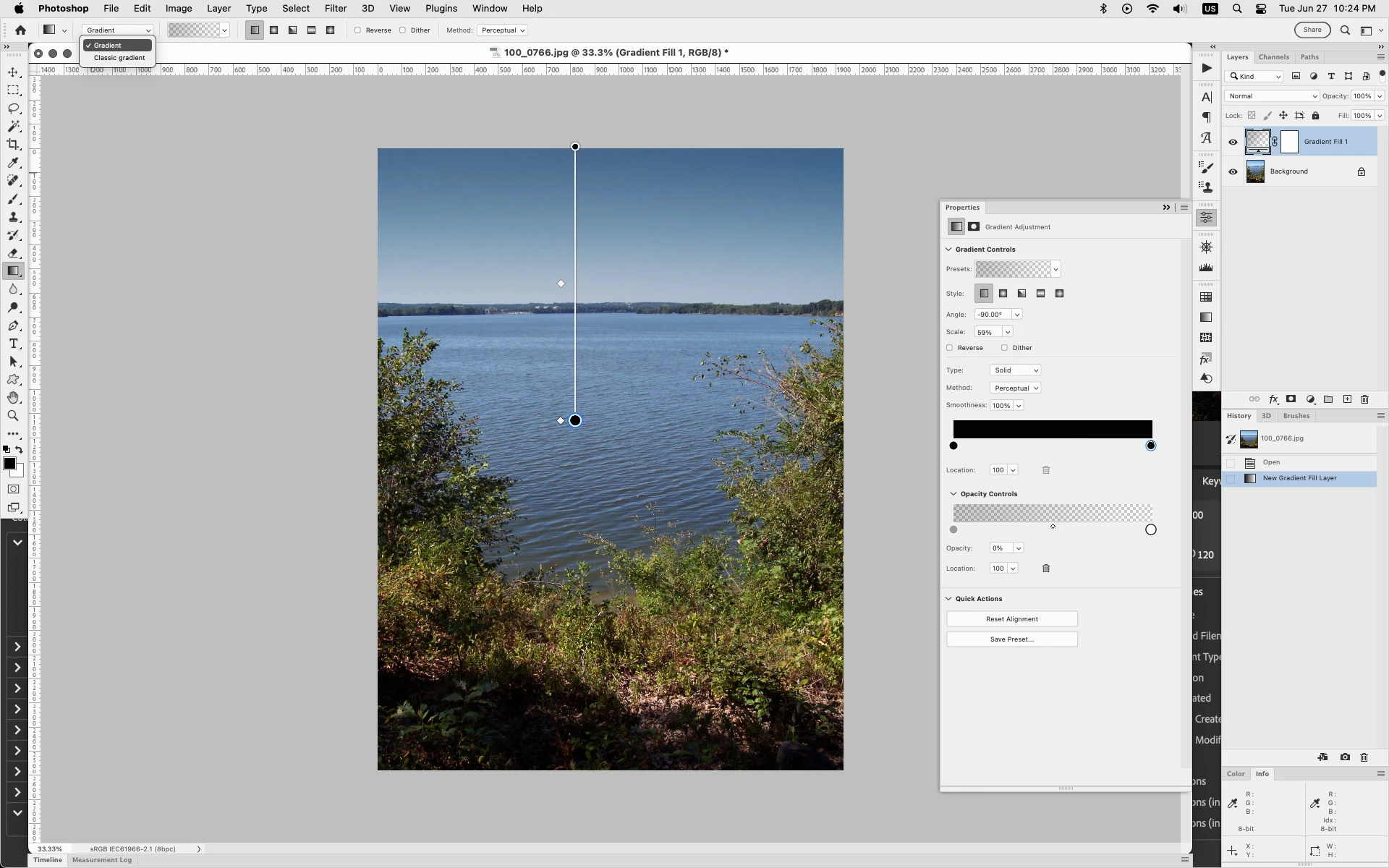Select the Zoom tool
This screenshot has width=1389, height=868.
(x=13, y=416)
